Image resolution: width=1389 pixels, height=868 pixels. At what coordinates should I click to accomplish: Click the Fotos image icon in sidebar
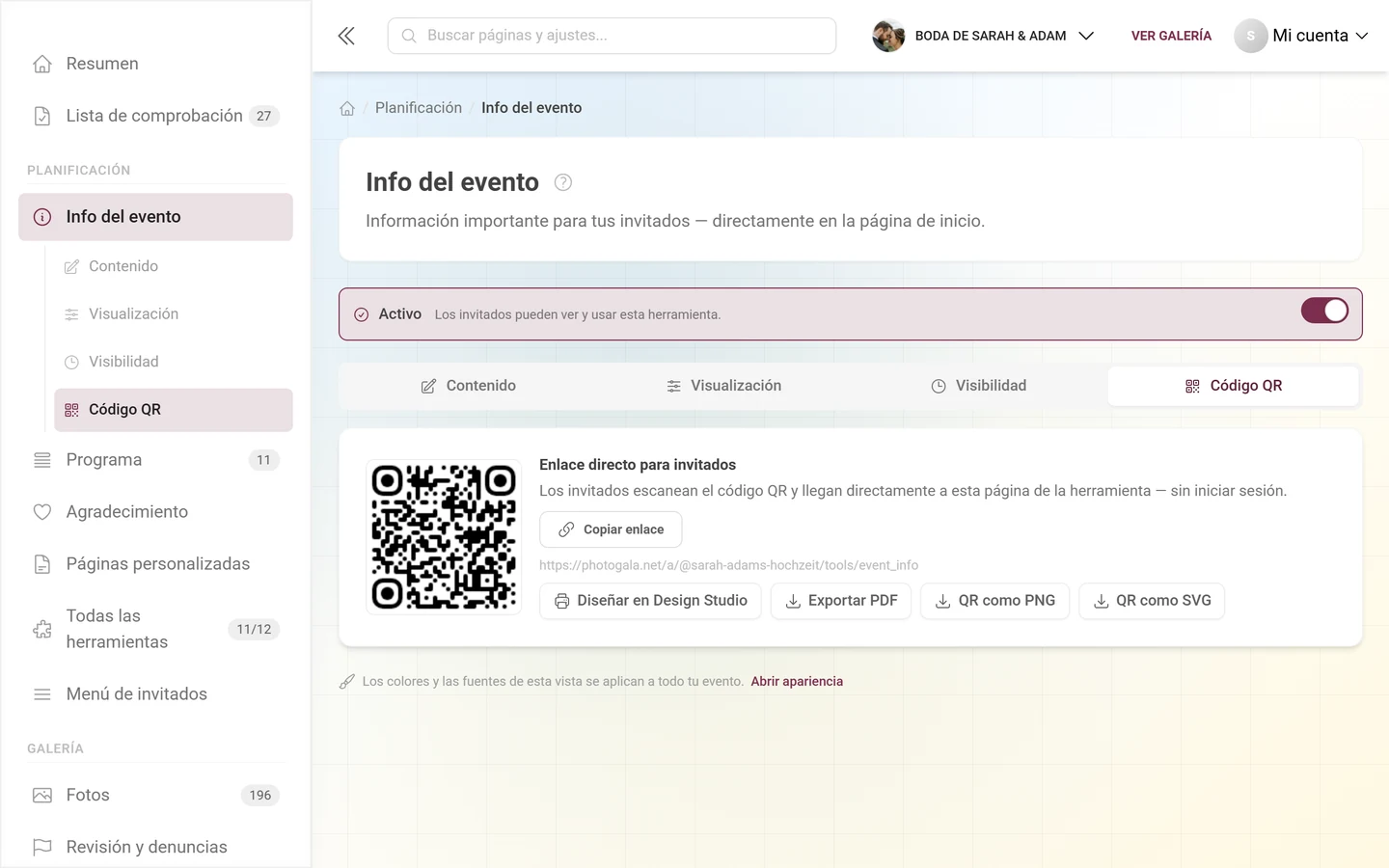pos(42,796)
